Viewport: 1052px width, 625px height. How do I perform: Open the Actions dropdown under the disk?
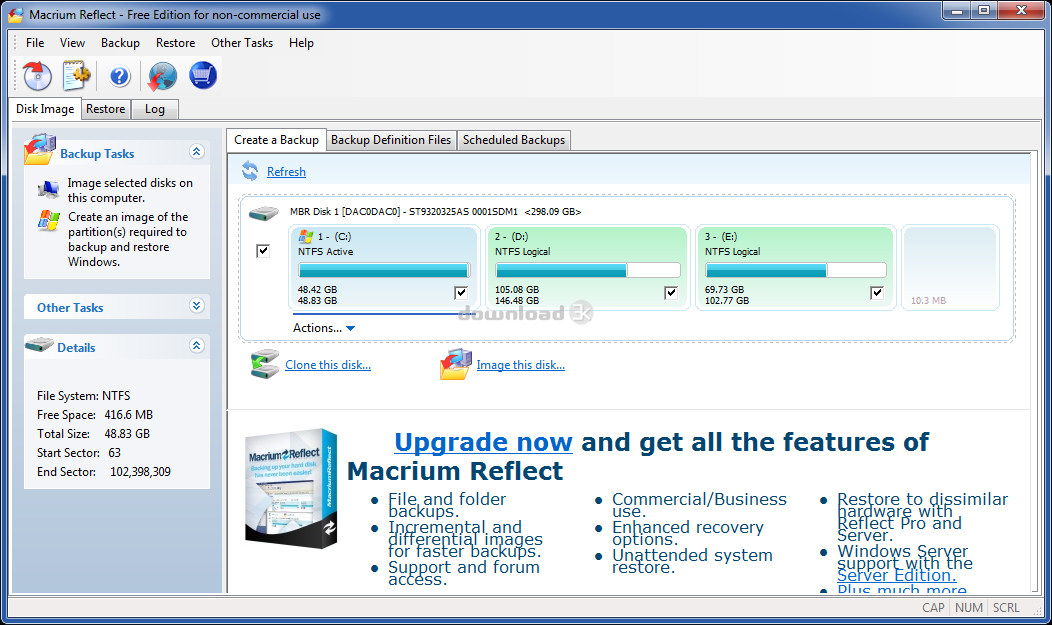click(323, 328)
